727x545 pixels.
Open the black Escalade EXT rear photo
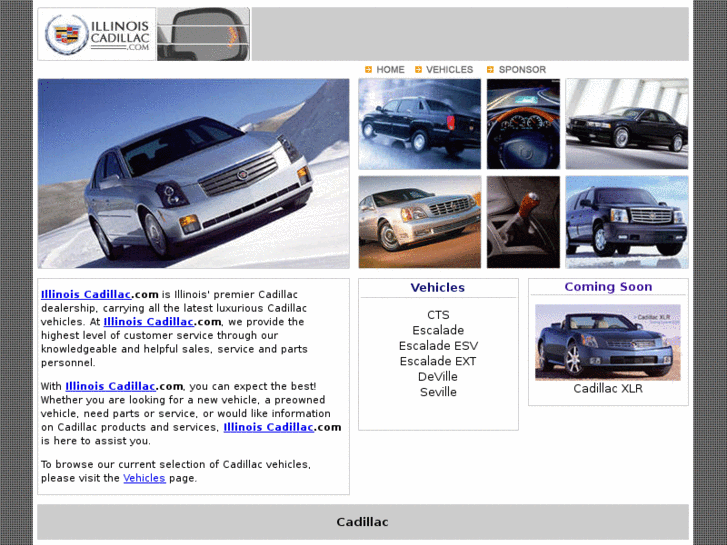pyautogui.click(x=420, y=124)
